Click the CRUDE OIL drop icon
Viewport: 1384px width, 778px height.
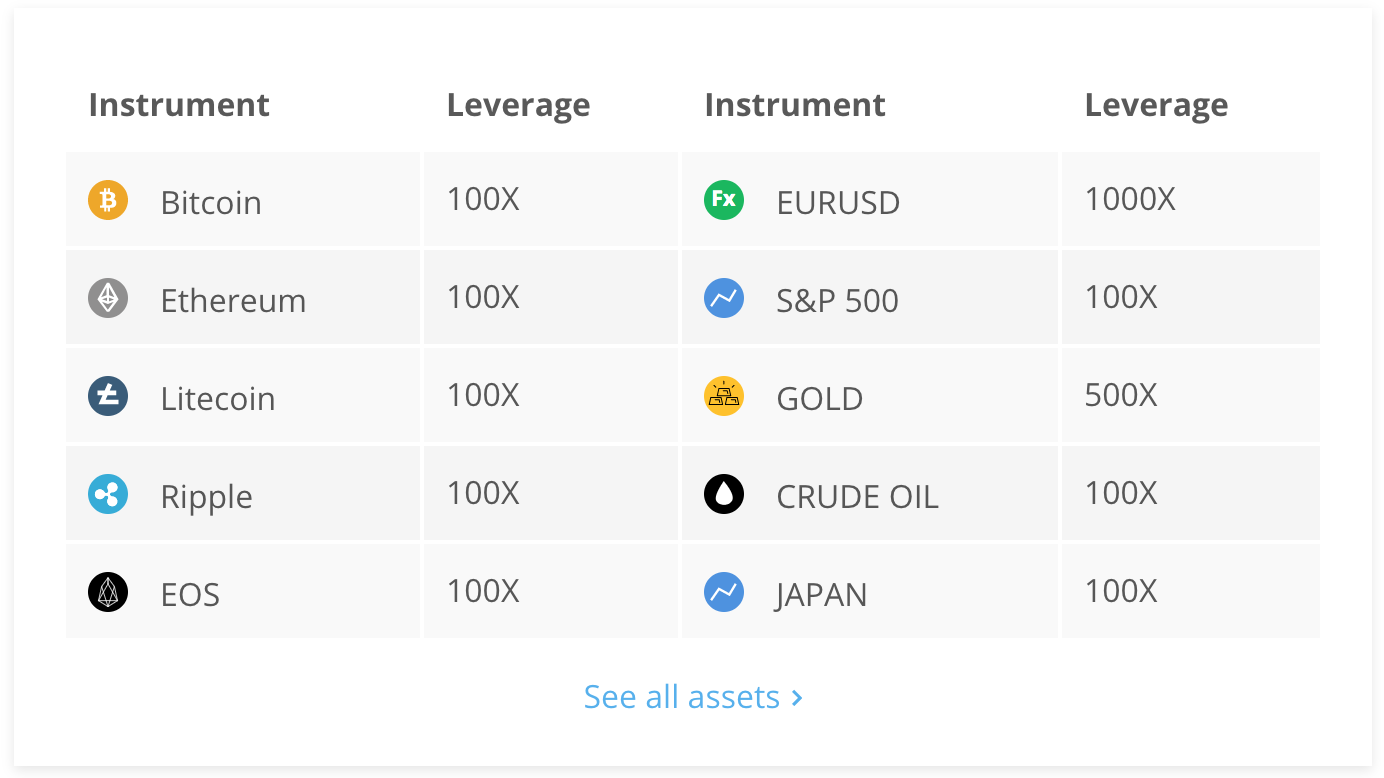724,494
